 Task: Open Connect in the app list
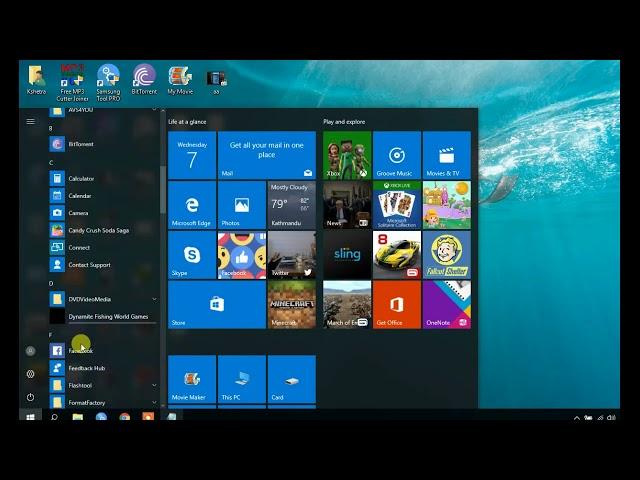(x=103, y=247)
